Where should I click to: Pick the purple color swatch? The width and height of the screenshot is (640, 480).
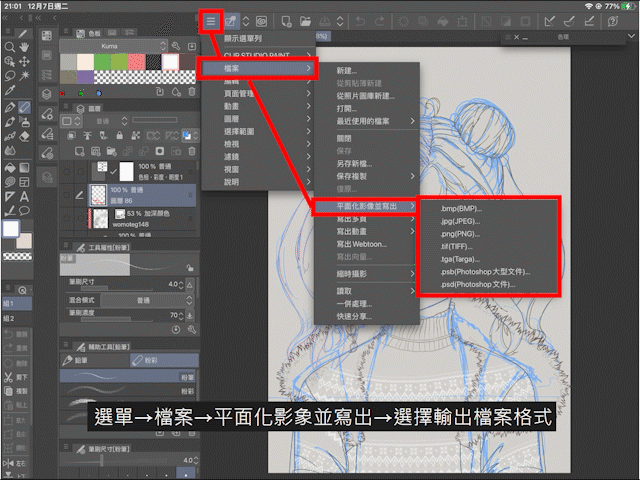tap(85, 77)
